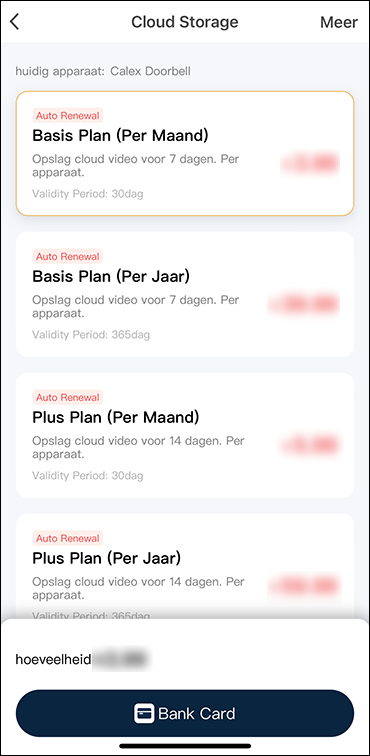Click blurred price of Basis Plan Per Maand

pyautogui.click(x=310, y=164)
